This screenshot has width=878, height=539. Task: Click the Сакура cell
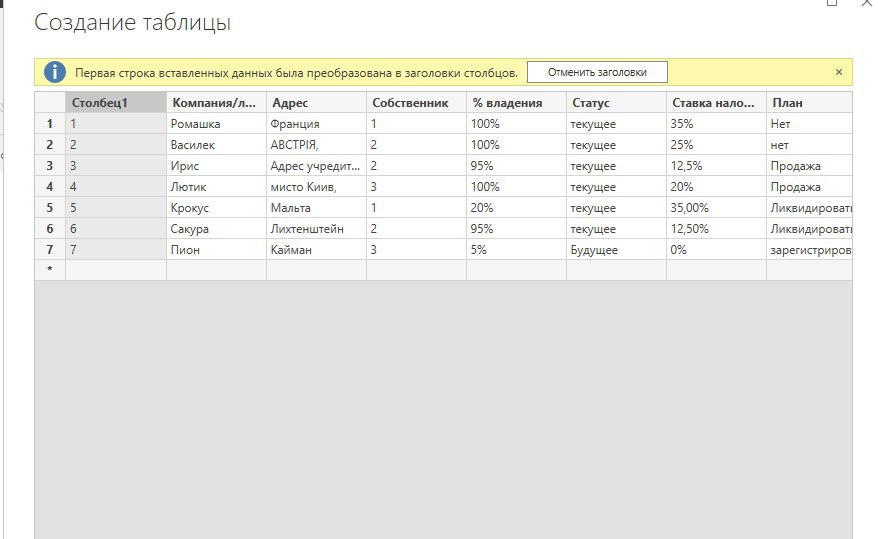point(216,229)
